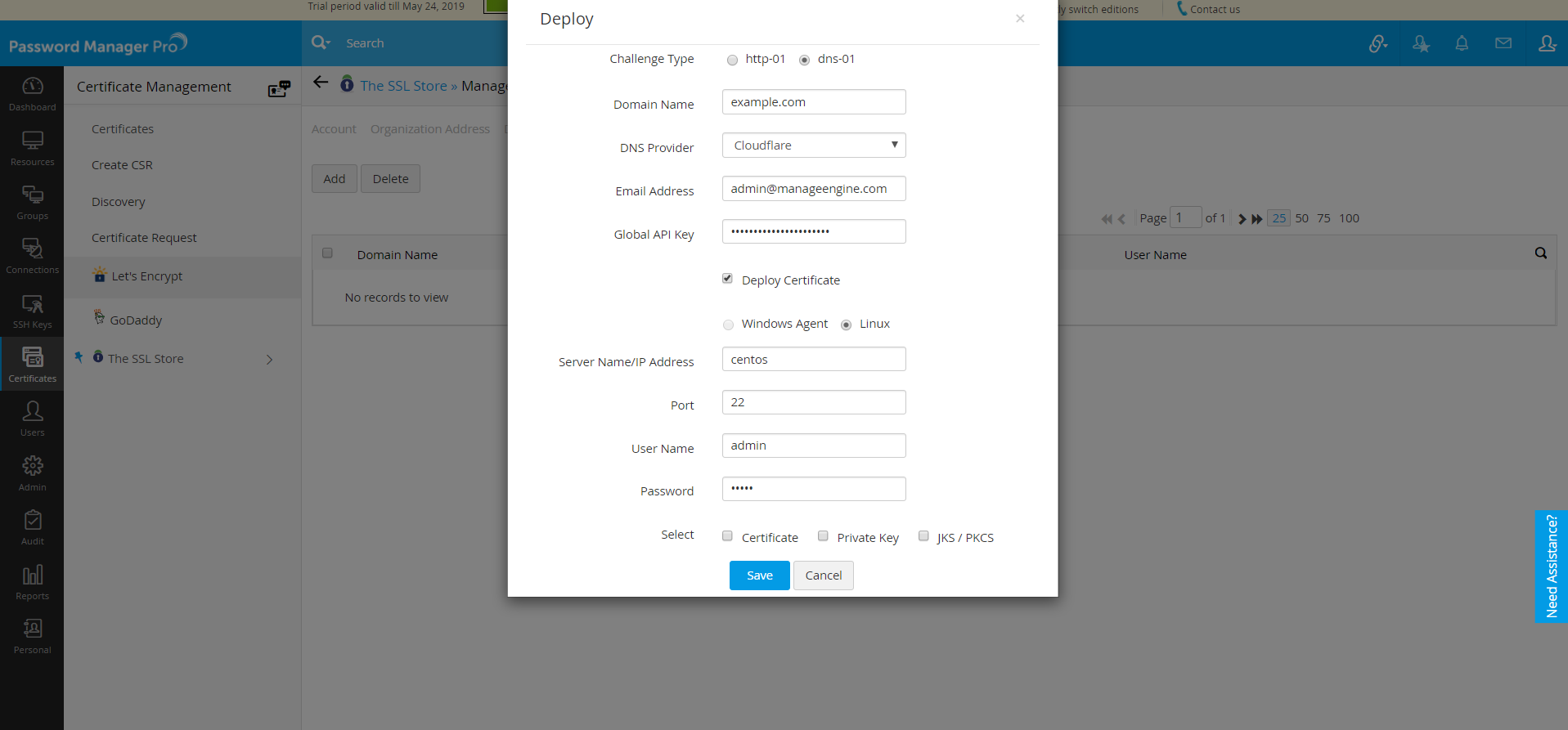The image size is (1568, 730).
Task: Tick the select-all checkbox in table header
Action: tap(327, 253)
